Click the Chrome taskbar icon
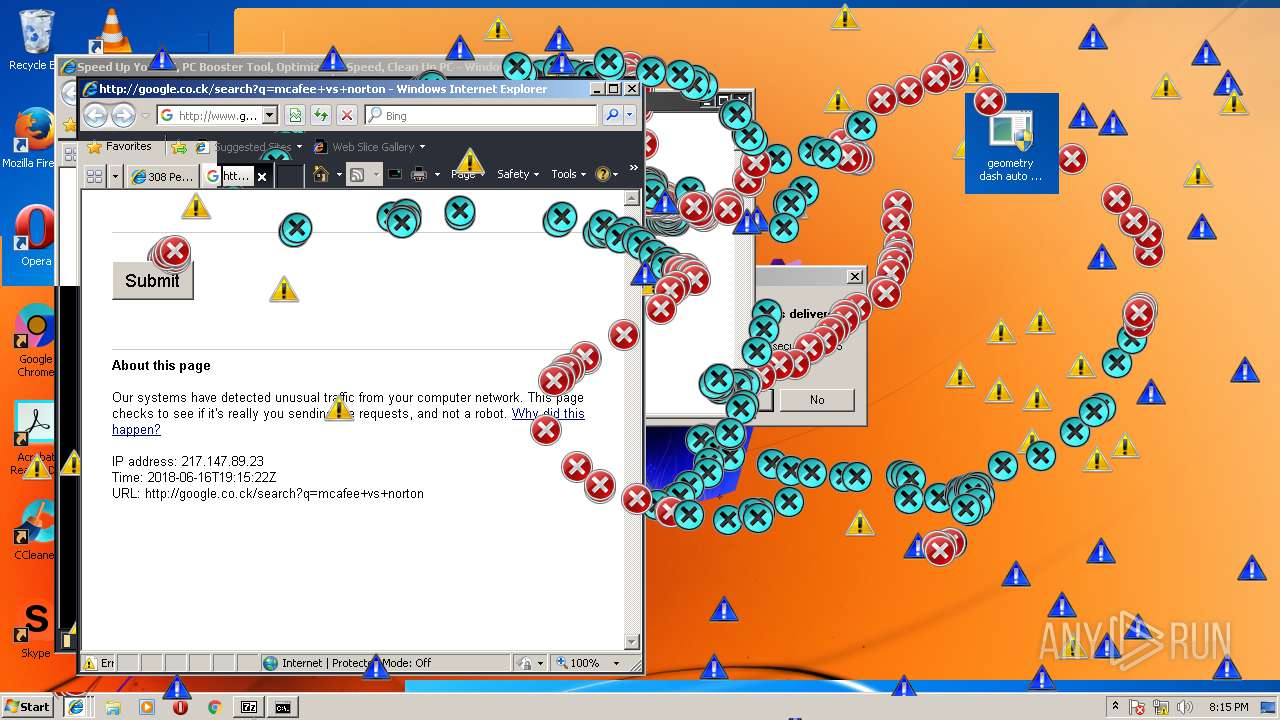The image size is (1280, 720). tap(214, 707)
